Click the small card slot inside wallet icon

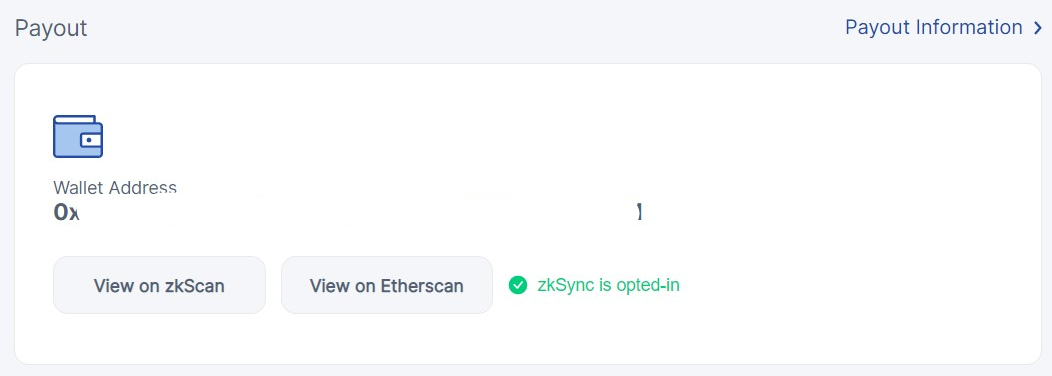[x=91, y=140]
